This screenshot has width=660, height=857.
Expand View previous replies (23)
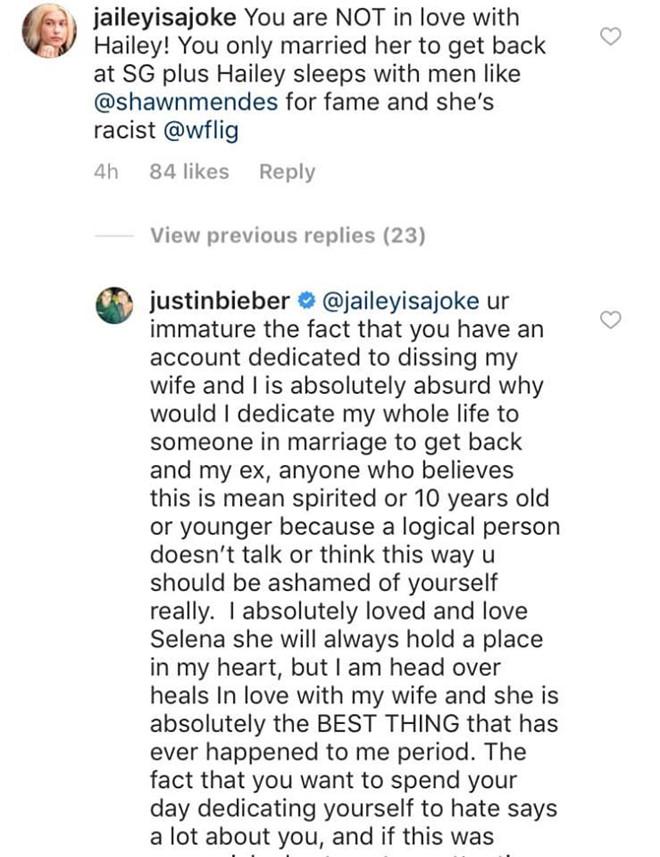(288, 236)
